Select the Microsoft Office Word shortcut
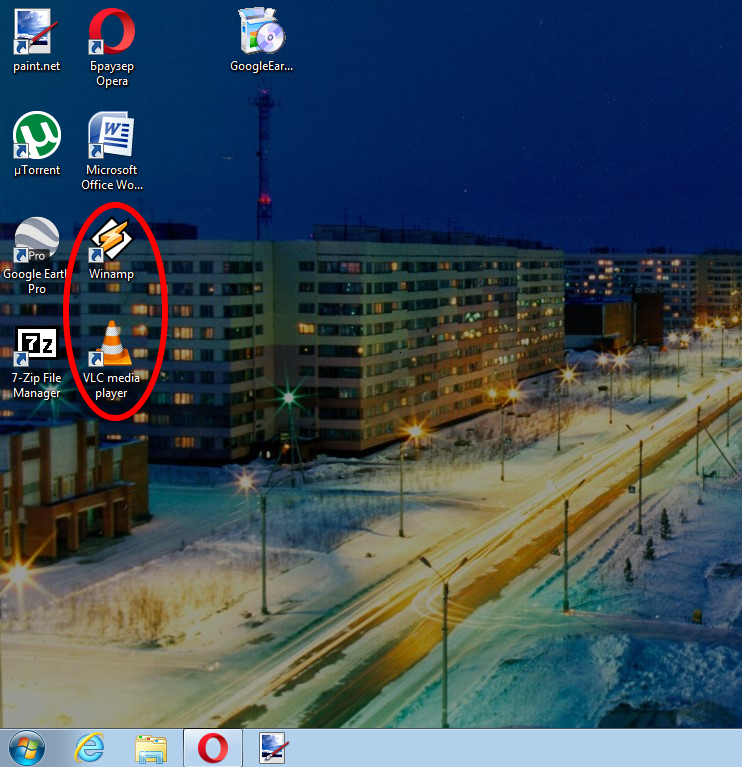Viewport: 742px width, 767px height. 111,136
